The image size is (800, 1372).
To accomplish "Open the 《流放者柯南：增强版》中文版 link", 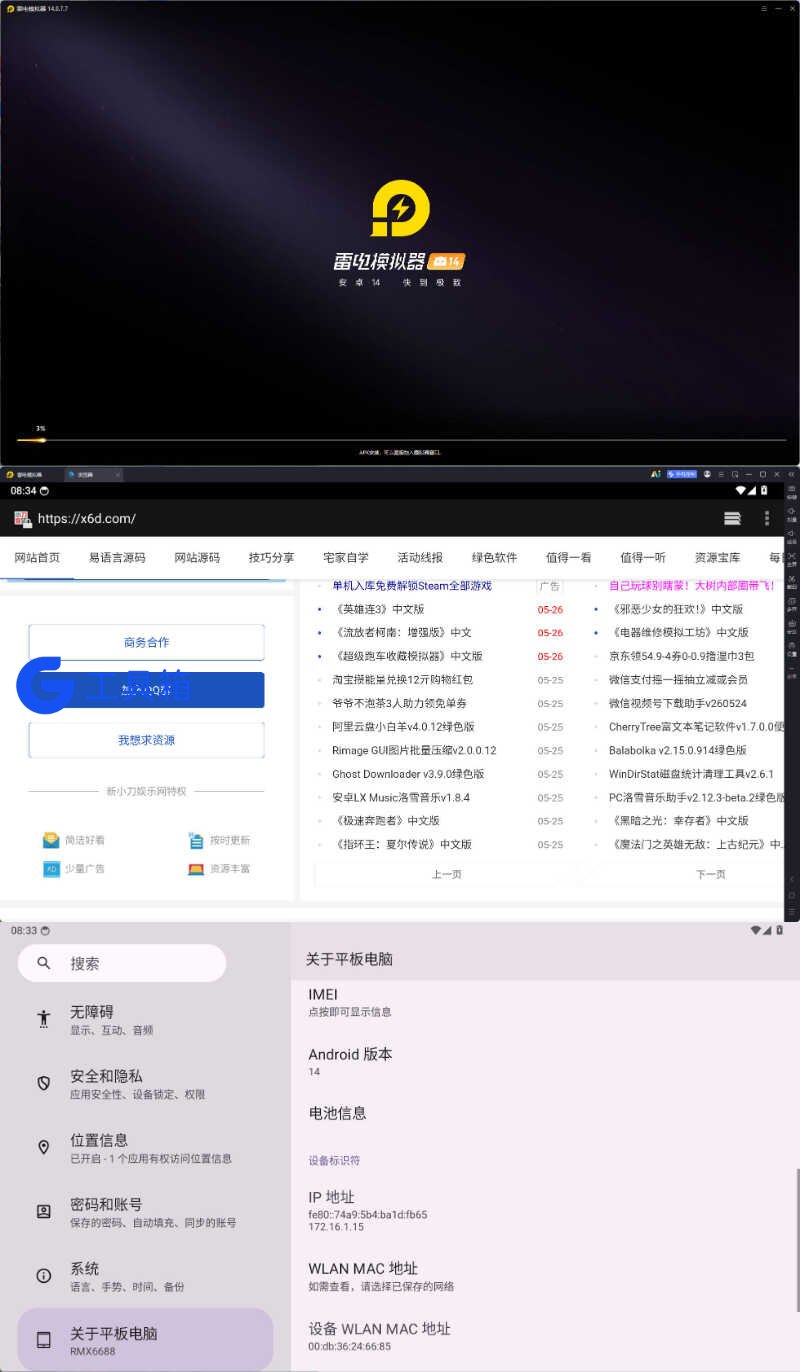I will [x=402, y=633].
